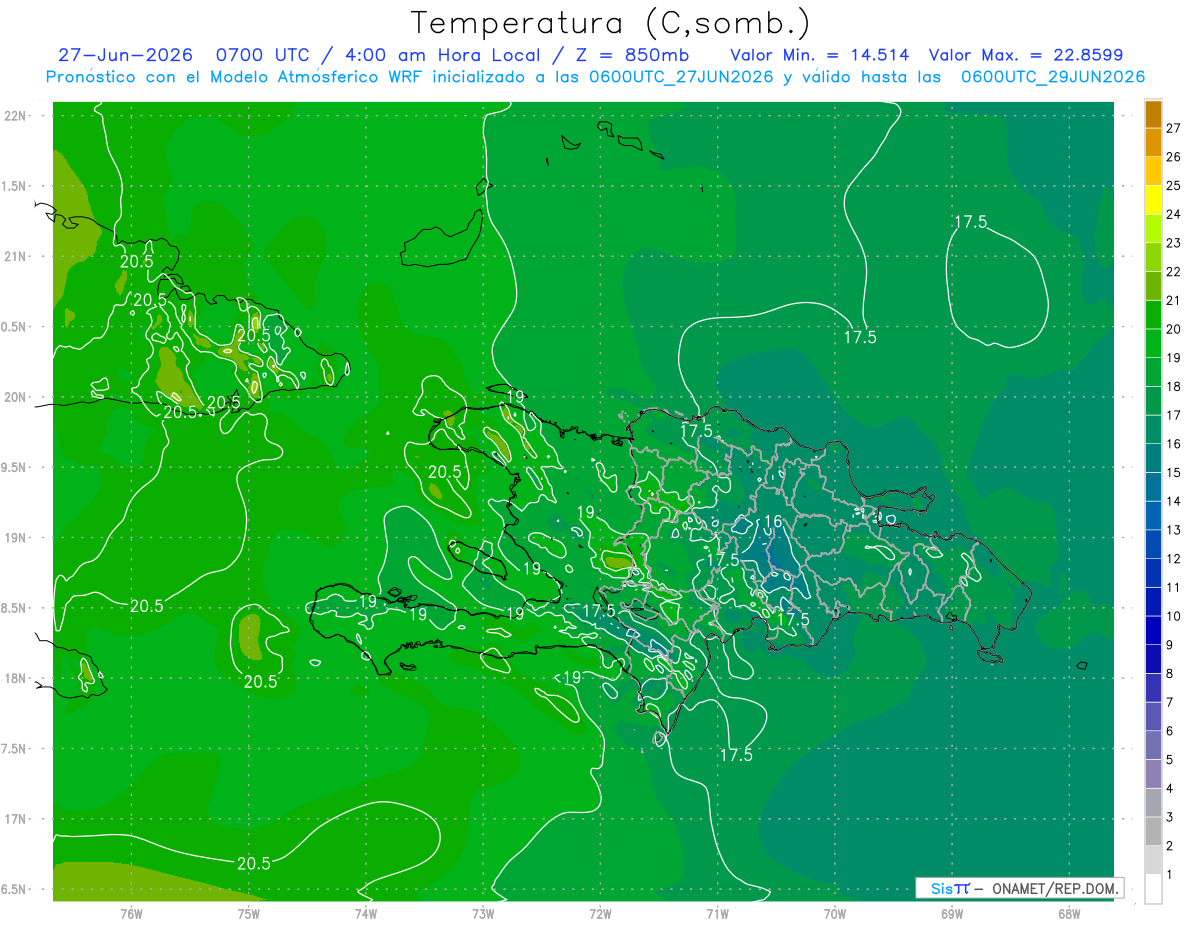Screen dimensions: 1200x927
Task: Click legend value '18'
Action: (1174, 387)
